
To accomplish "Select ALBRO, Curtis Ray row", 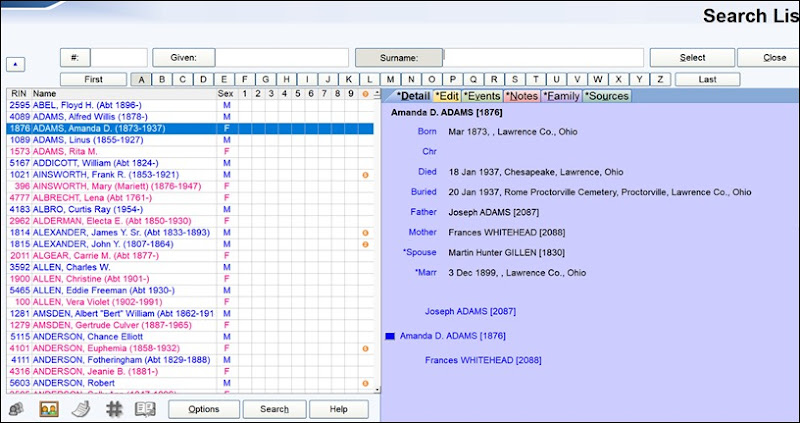I will [x=190, y=210].
